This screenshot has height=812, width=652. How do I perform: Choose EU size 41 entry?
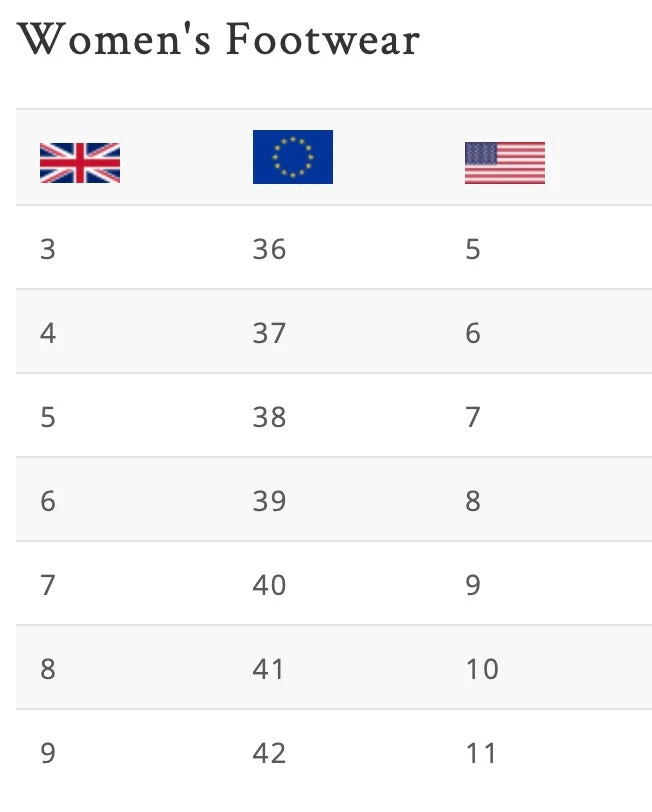[269, 669]
